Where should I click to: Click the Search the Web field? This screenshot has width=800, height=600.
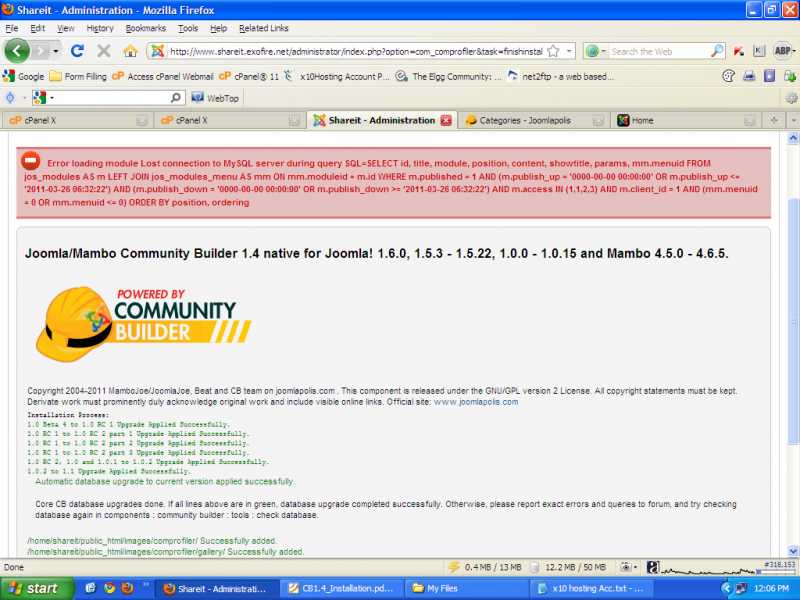coord(659,52)
